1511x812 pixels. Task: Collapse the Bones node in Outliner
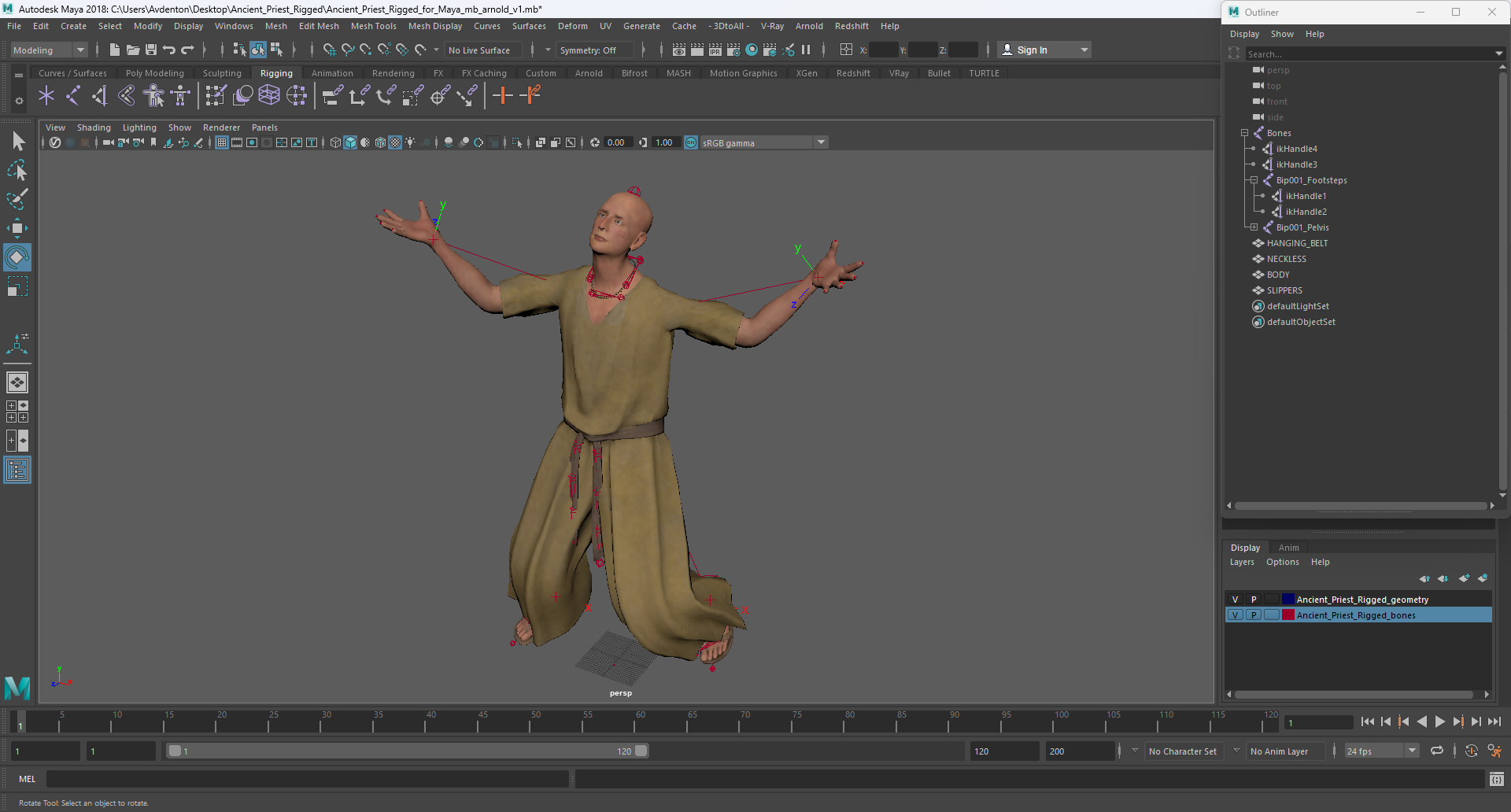pos(1244,133)
